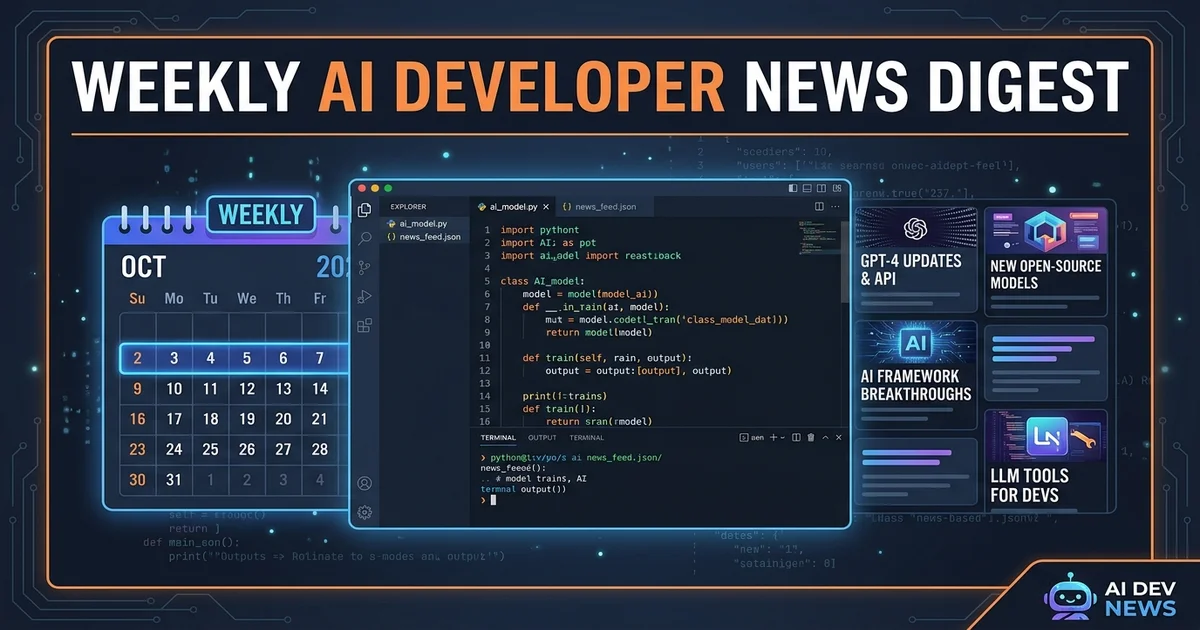This screenshot has height=630, width=1200.
Task: Open the New Open-Source Models card
Action: [1046, 260]
